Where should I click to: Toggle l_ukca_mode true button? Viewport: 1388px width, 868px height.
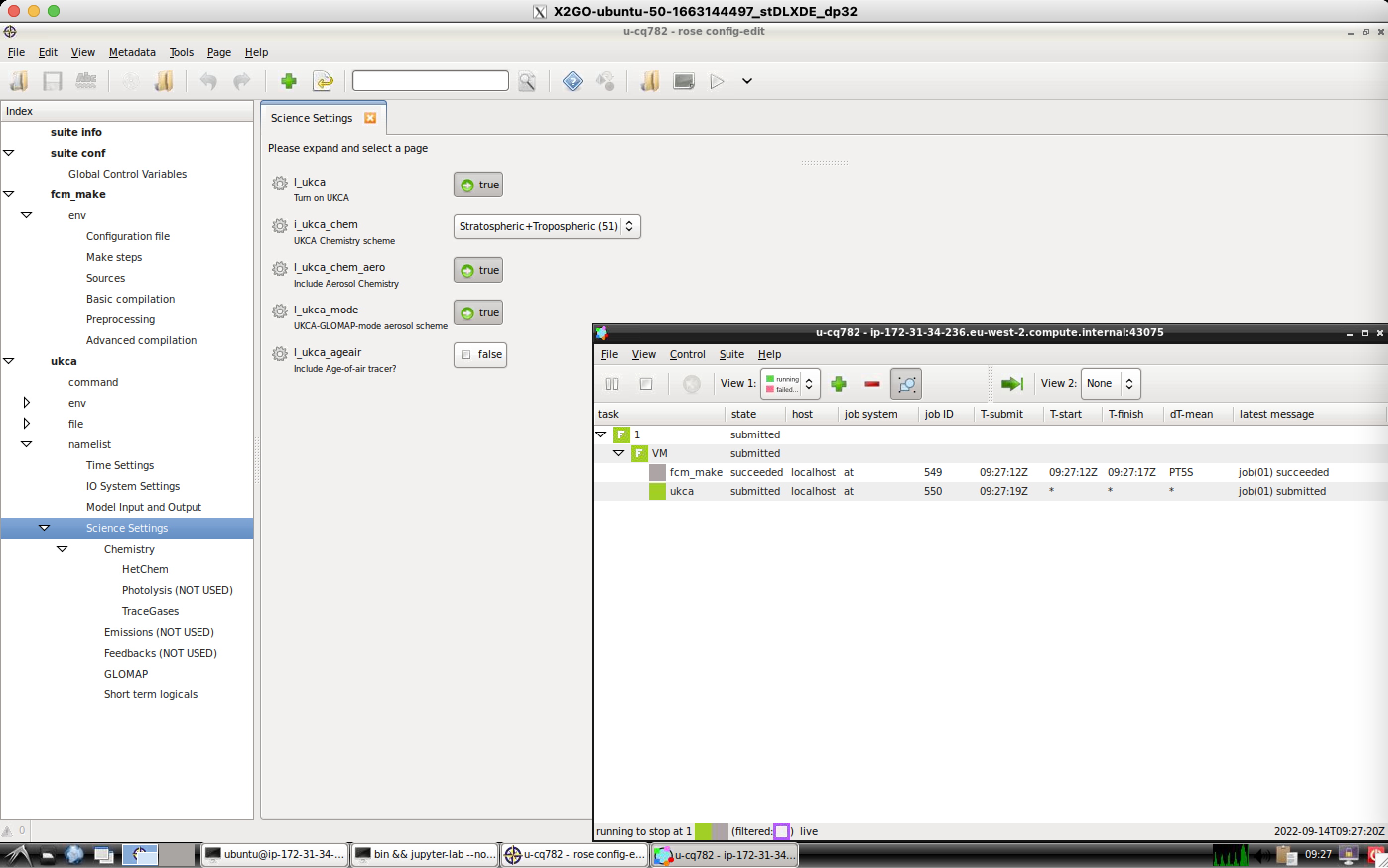tap(478, 313)
